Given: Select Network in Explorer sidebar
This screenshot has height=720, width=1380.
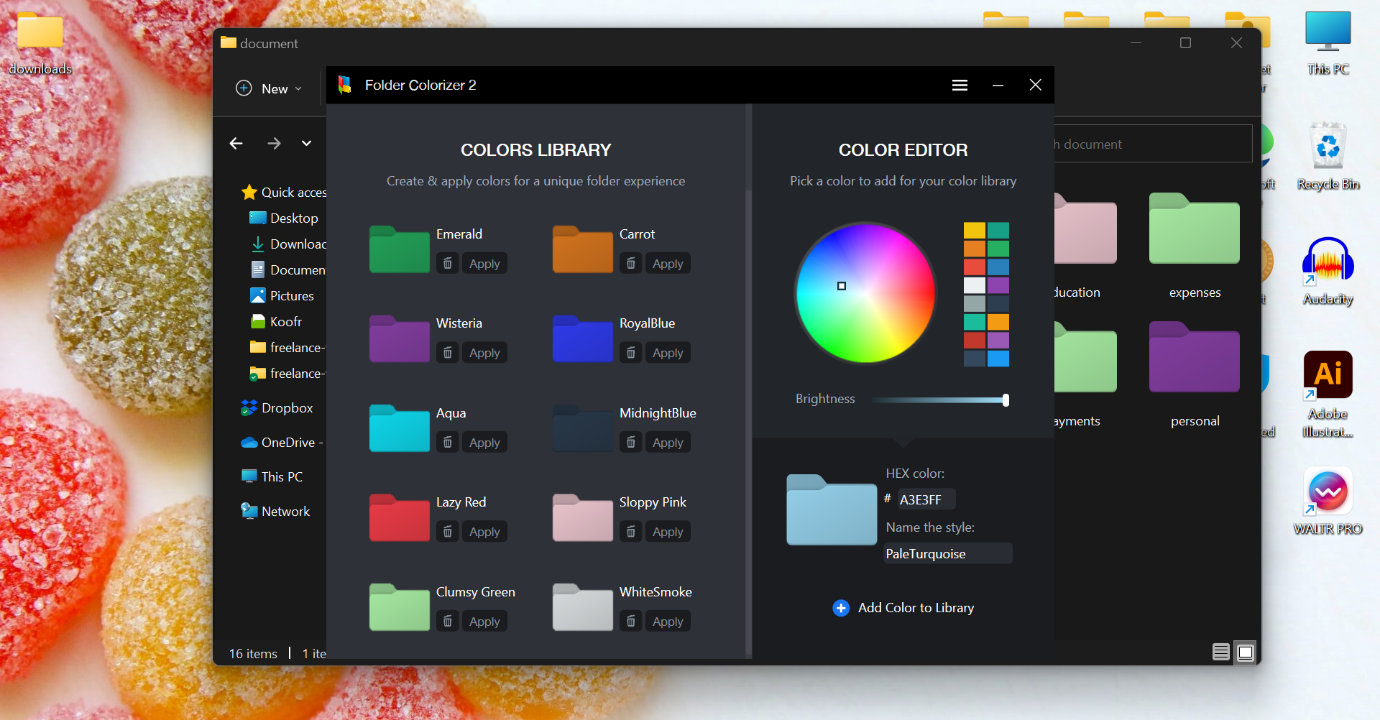Looking at the screenshot, I should [275, 511].
